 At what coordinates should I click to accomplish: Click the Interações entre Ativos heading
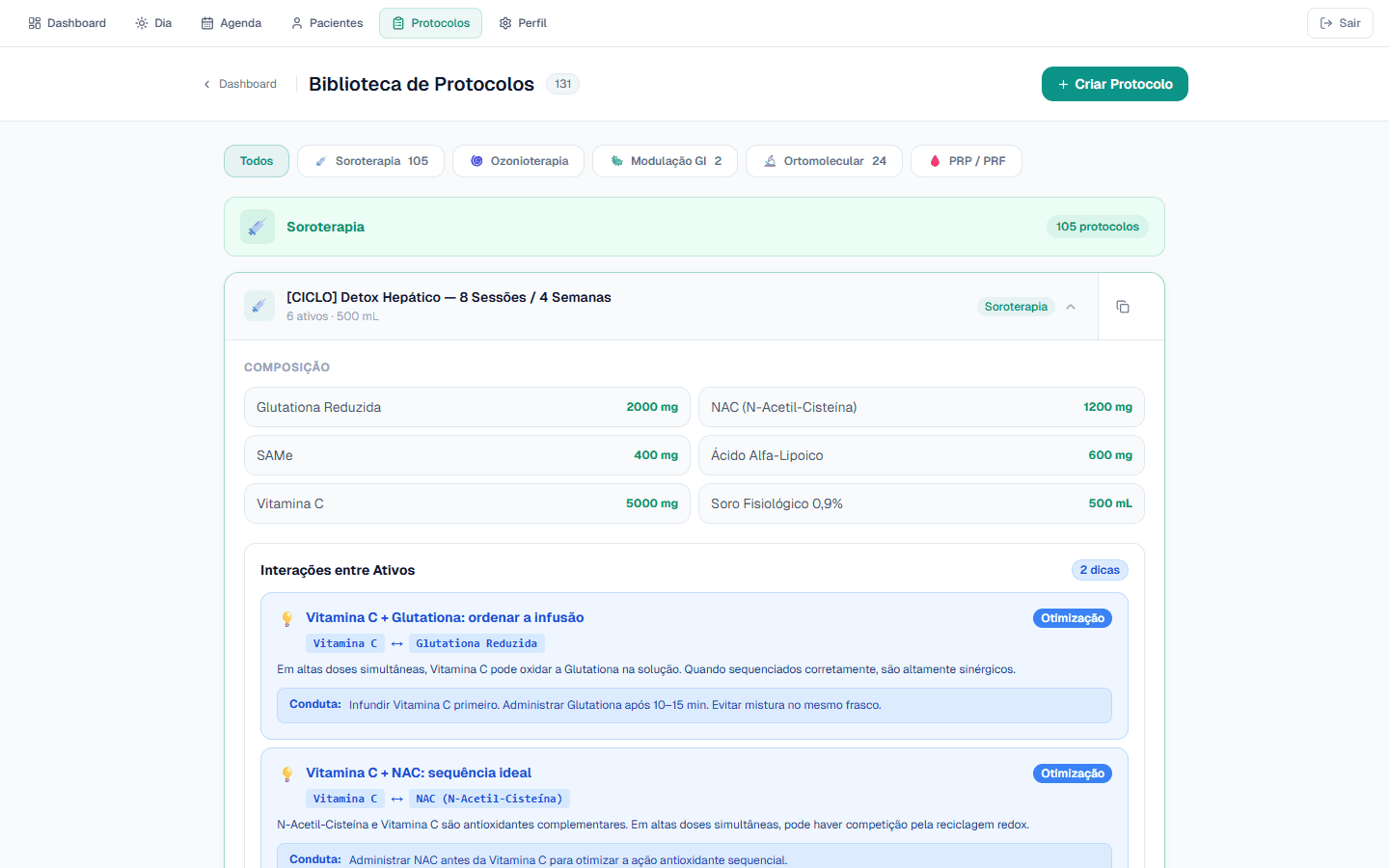pyautogui.click(x=338, y=570)
